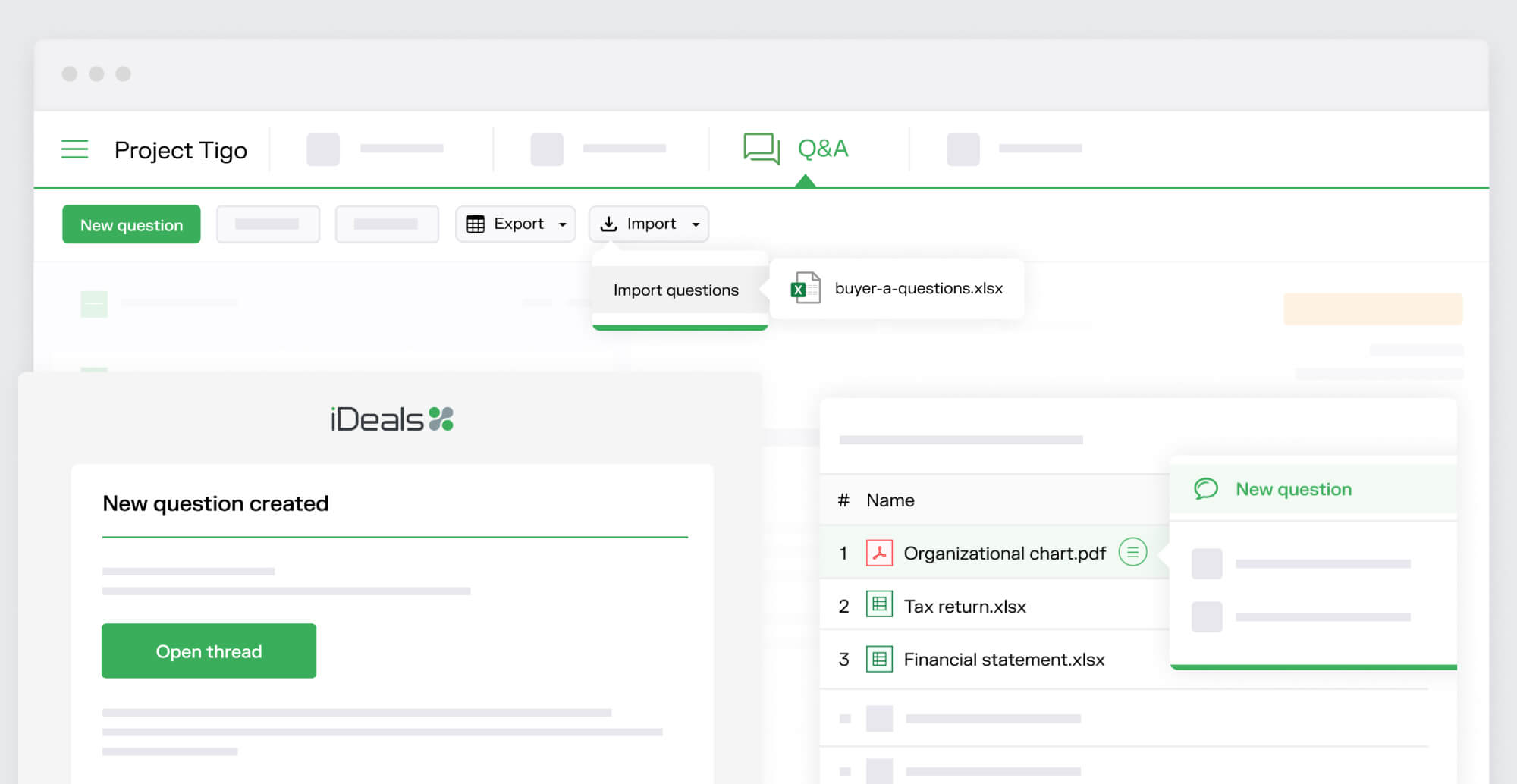This screenshot has width=1517, height=784.
Task: Click the # column header
Action: [843, 500]
